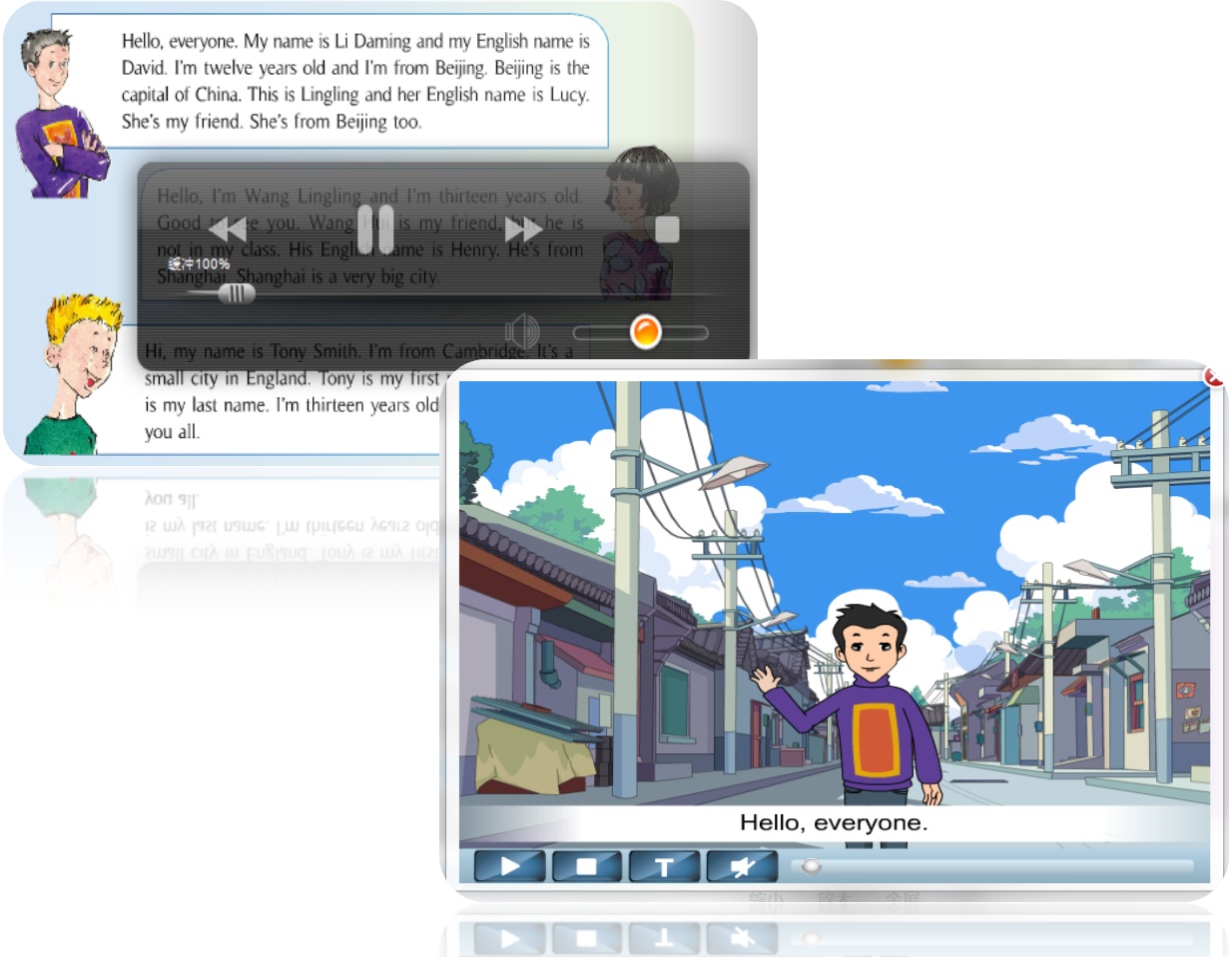
Task: Click the illustration of blond-haired Tony
Action: pyautogui.click(x=76, y=374)
